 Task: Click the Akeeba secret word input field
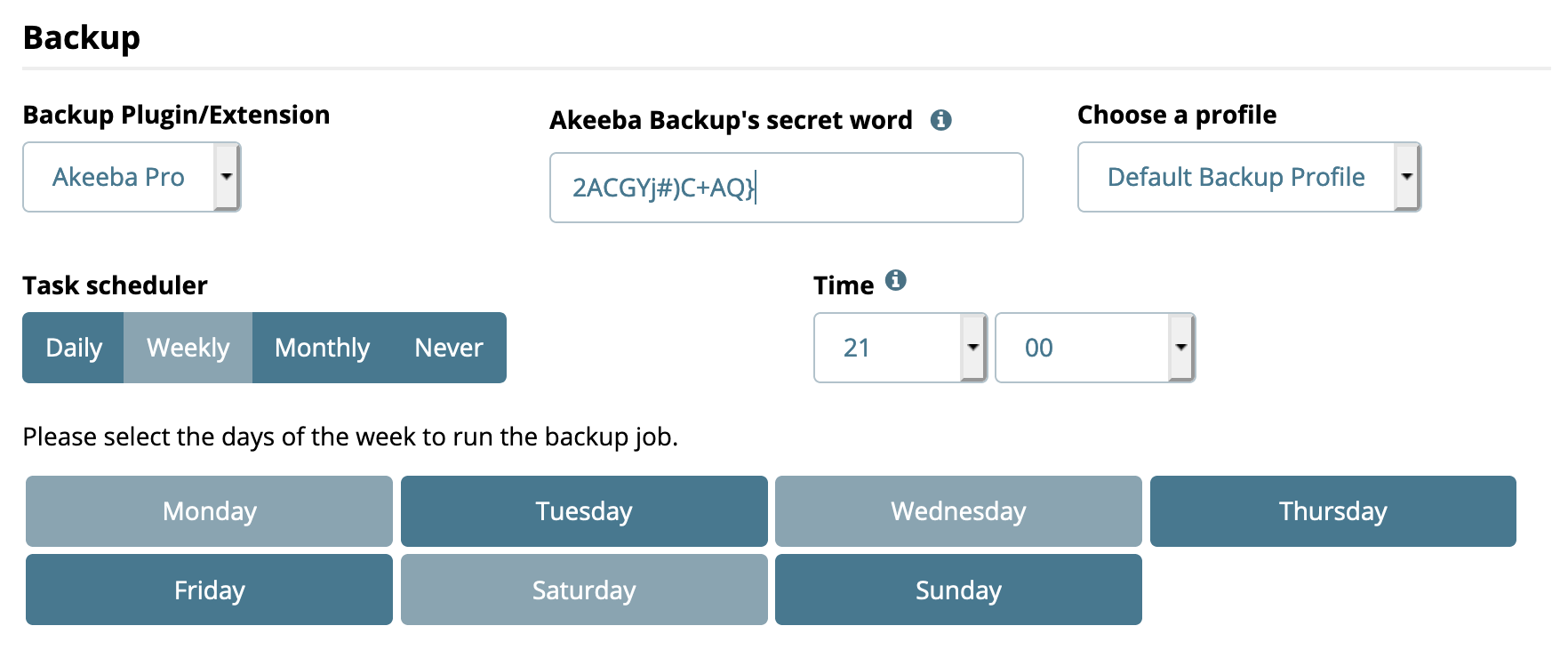click(x=786, y=188)
